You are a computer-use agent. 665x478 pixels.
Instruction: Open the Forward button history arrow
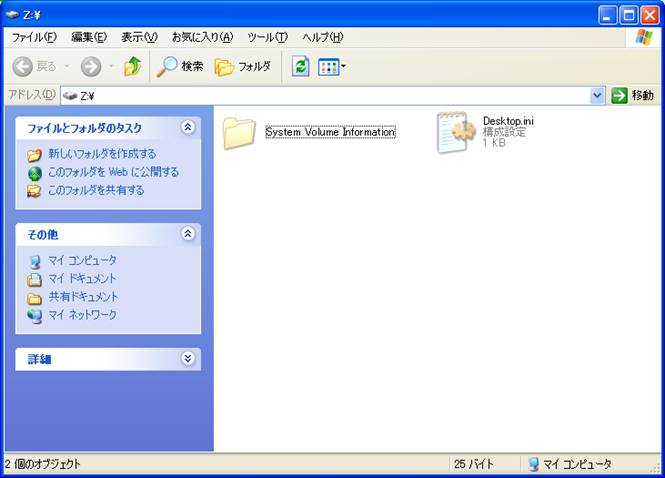pos(111,67)
